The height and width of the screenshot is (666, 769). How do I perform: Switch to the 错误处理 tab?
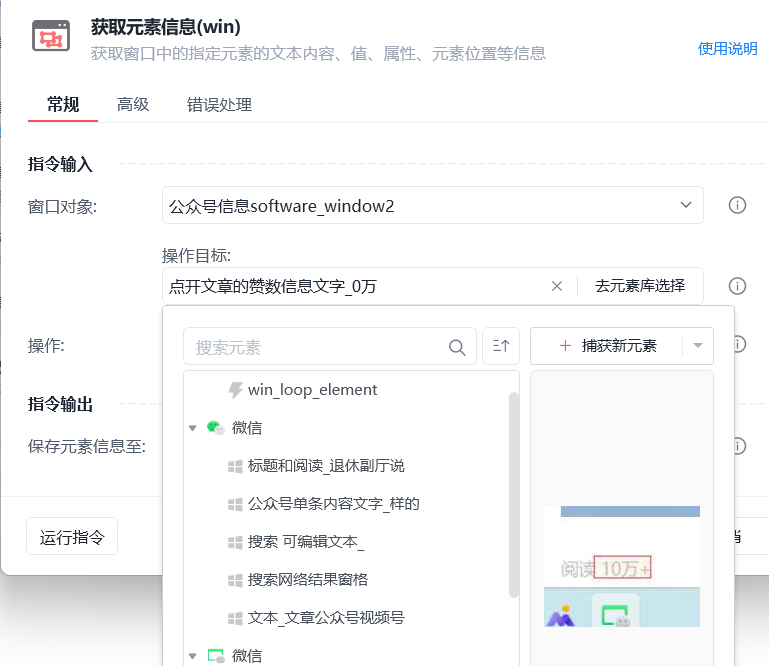219,104
